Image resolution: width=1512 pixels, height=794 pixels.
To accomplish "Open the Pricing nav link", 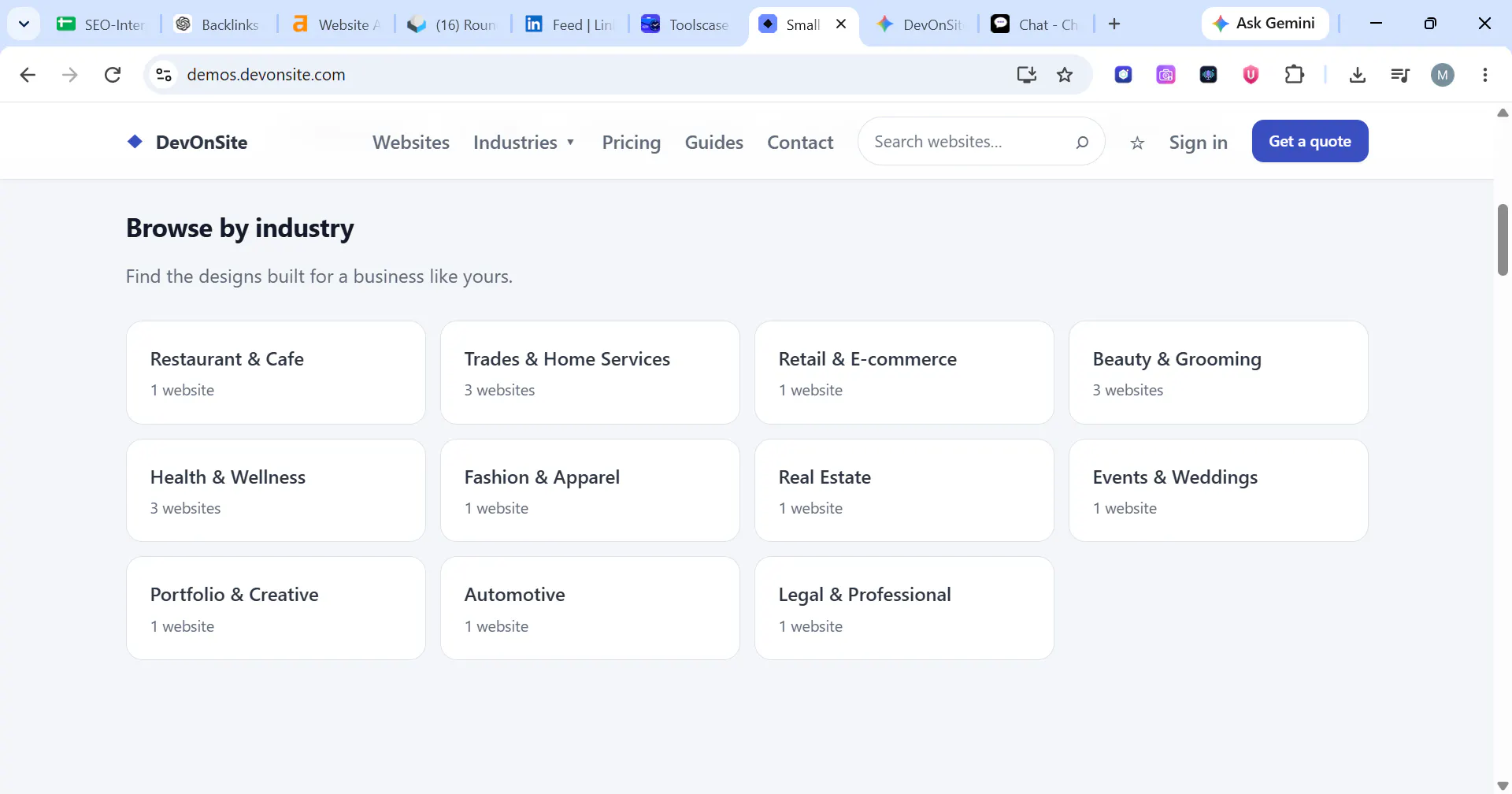I will point(632,143).
